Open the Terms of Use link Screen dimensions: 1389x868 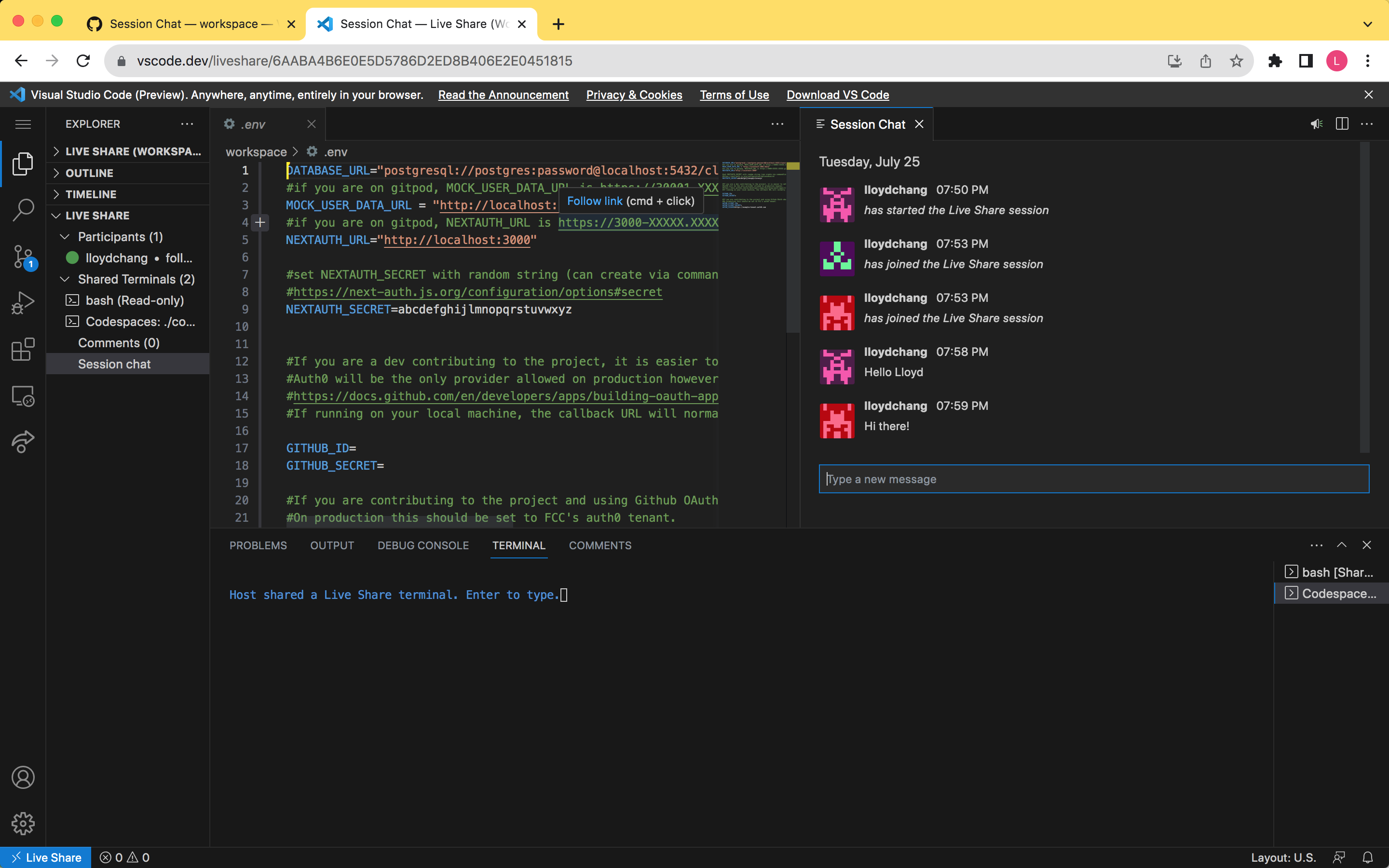click(x=734, y=95)
